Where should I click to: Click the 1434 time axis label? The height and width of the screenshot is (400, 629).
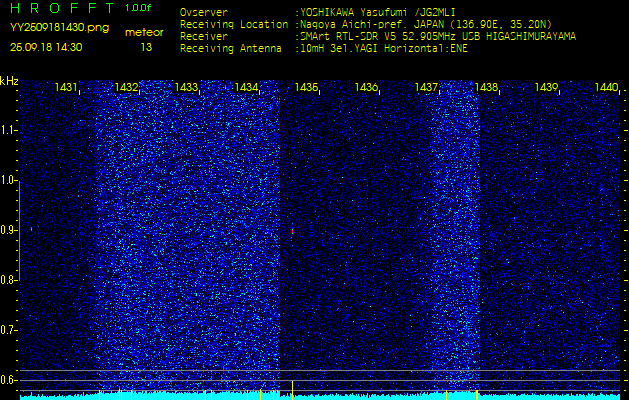point(246,87)
